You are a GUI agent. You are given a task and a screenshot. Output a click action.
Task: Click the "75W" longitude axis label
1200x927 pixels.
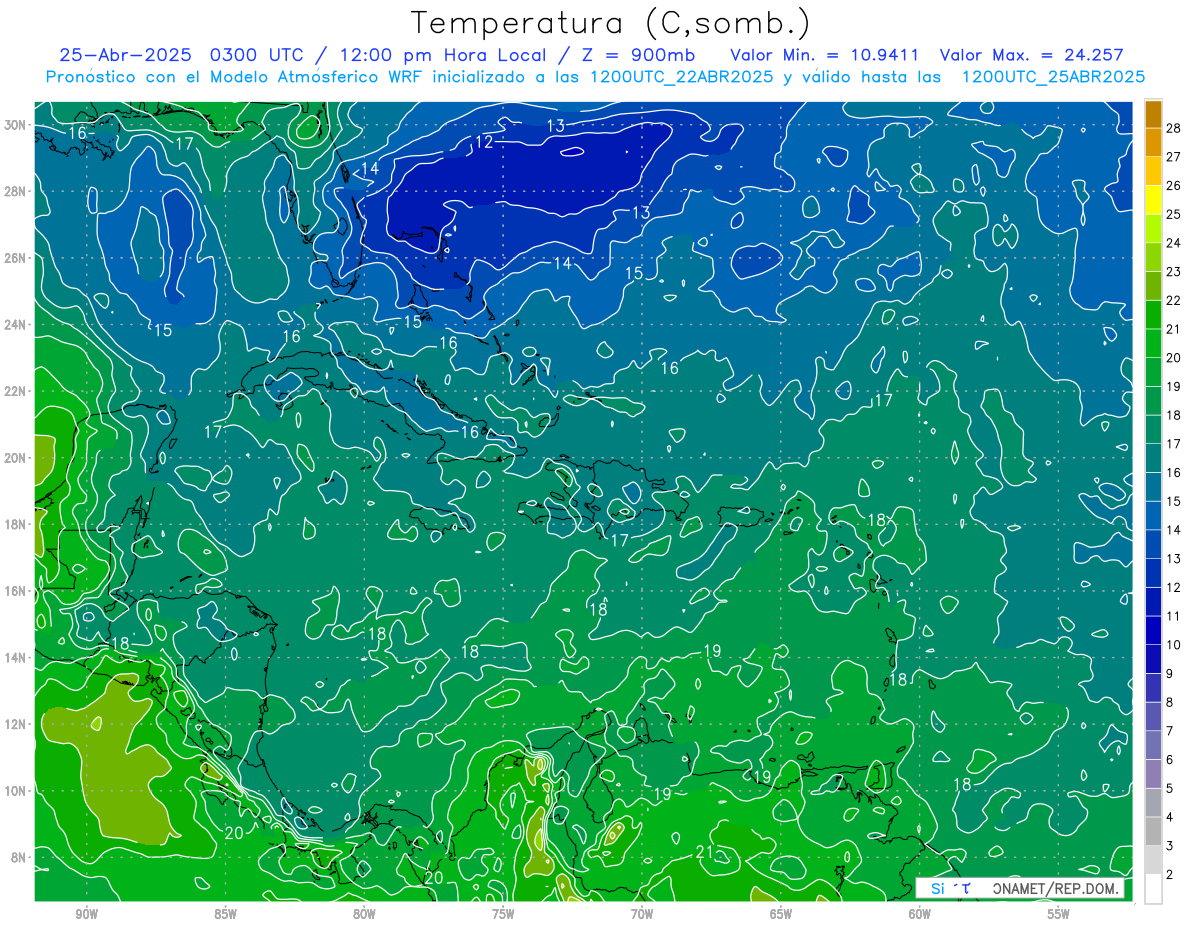point(503,914)
